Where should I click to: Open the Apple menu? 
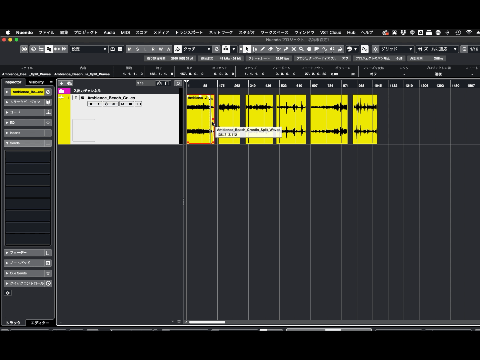(8, 32)
